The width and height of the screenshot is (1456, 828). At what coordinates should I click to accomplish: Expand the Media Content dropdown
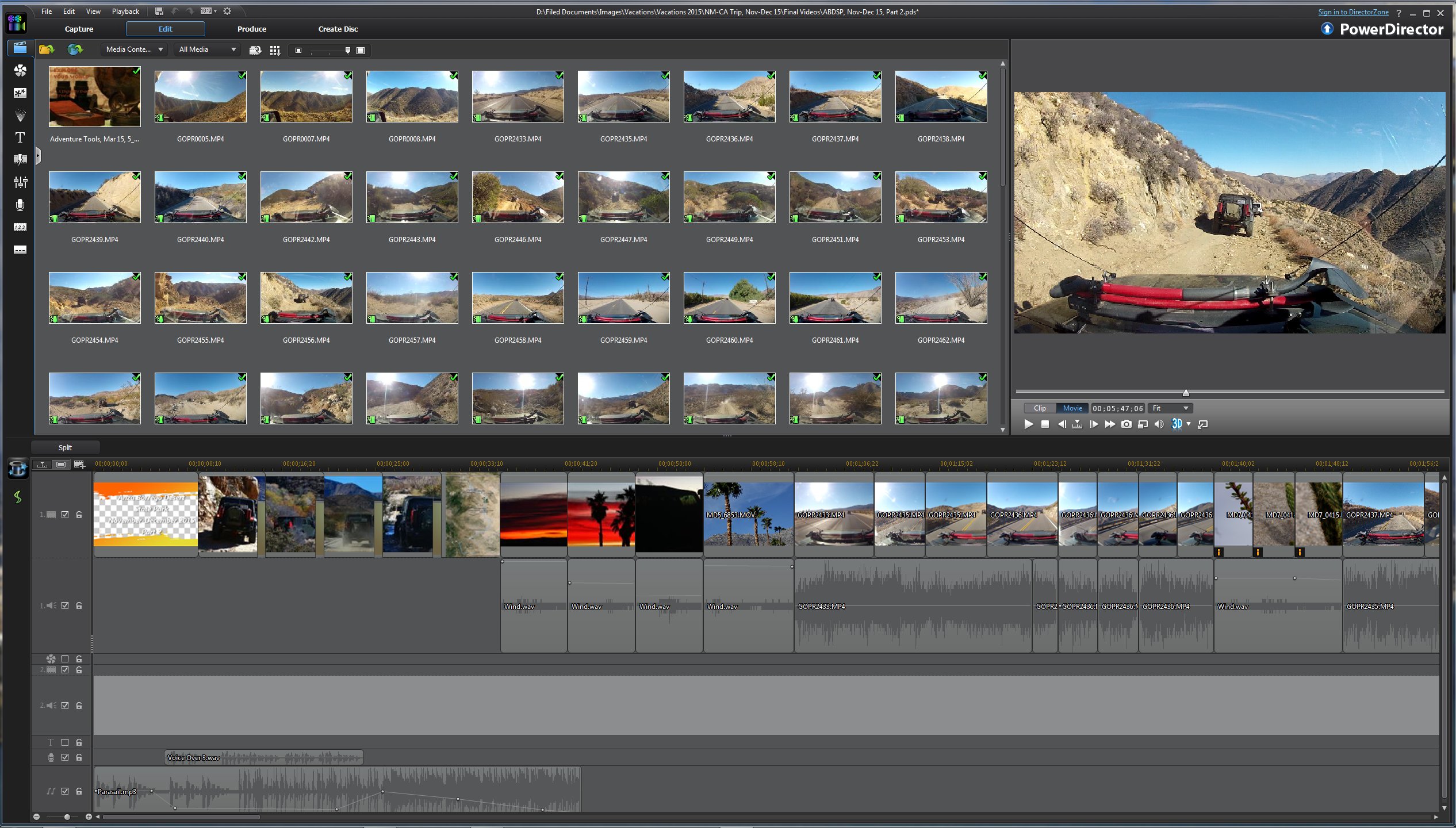click(135, 49)
